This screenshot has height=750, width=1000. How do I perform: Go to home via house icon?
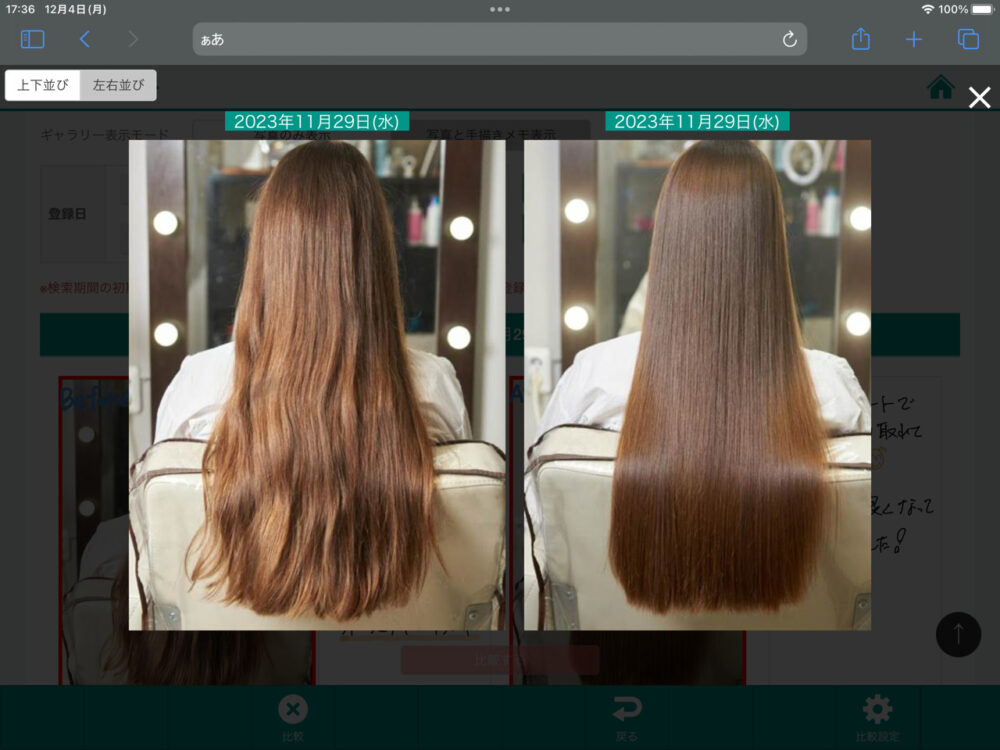941,88
